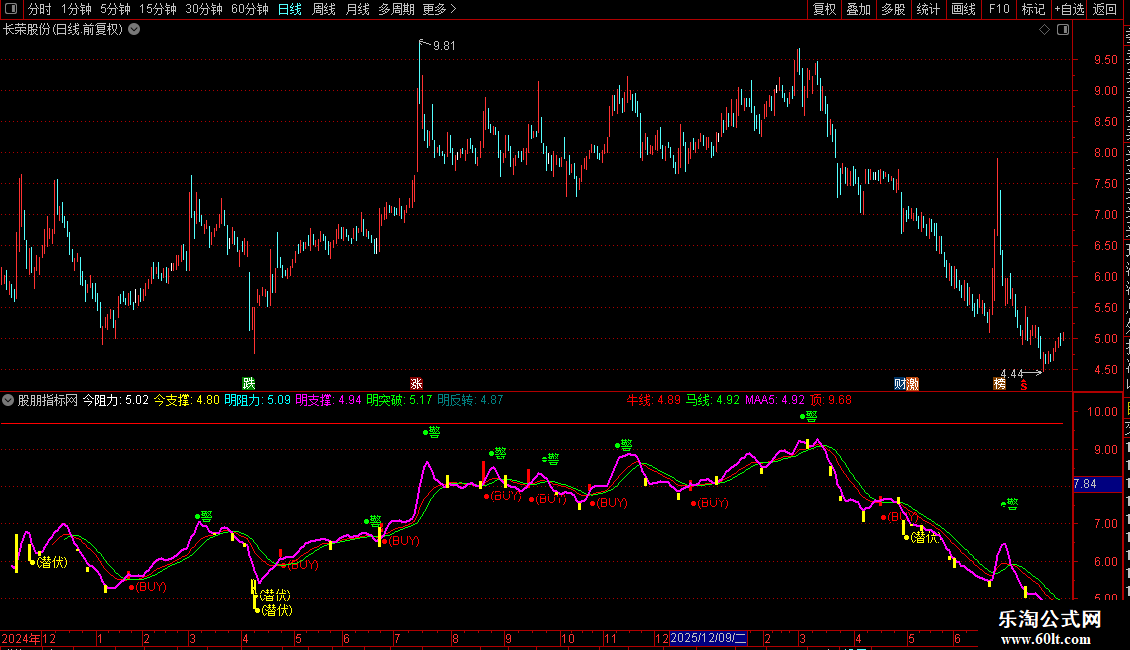1130x650 pixels.
Task: Switch to 周线 weekly chart
Action: 324,9
